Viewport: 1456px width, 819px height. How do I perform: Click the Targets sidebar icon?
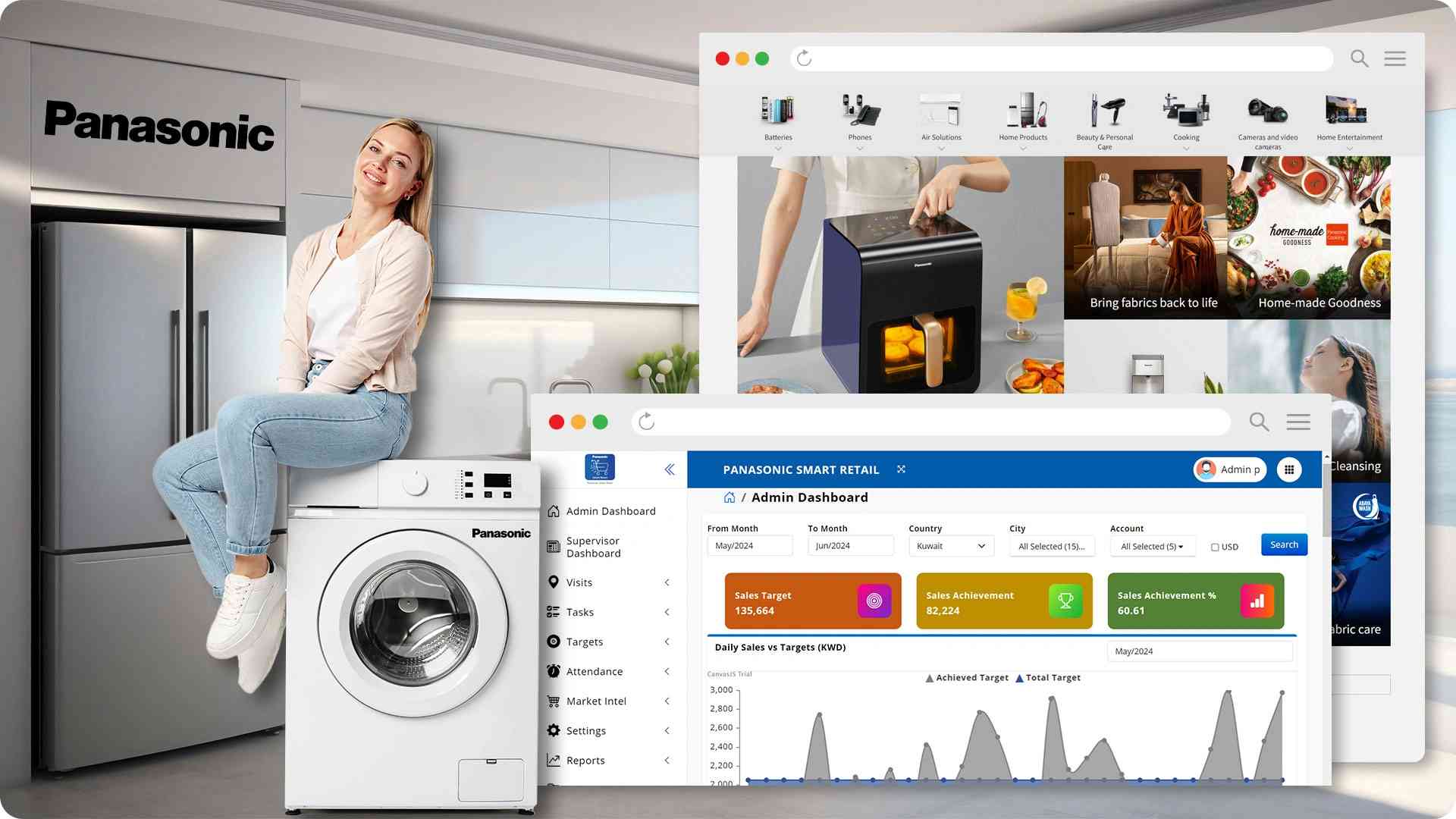coord(554,641)
